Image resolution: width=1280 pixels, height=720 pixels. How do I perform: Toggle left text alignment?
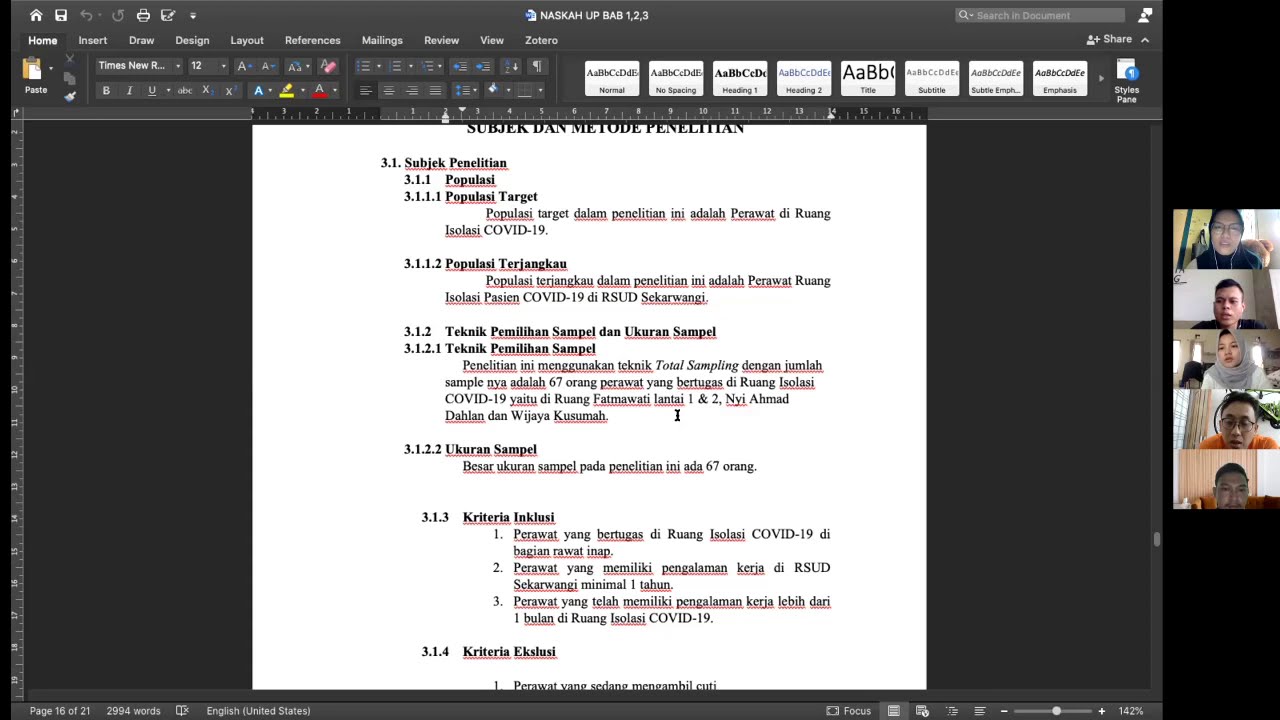coord(365,91)
